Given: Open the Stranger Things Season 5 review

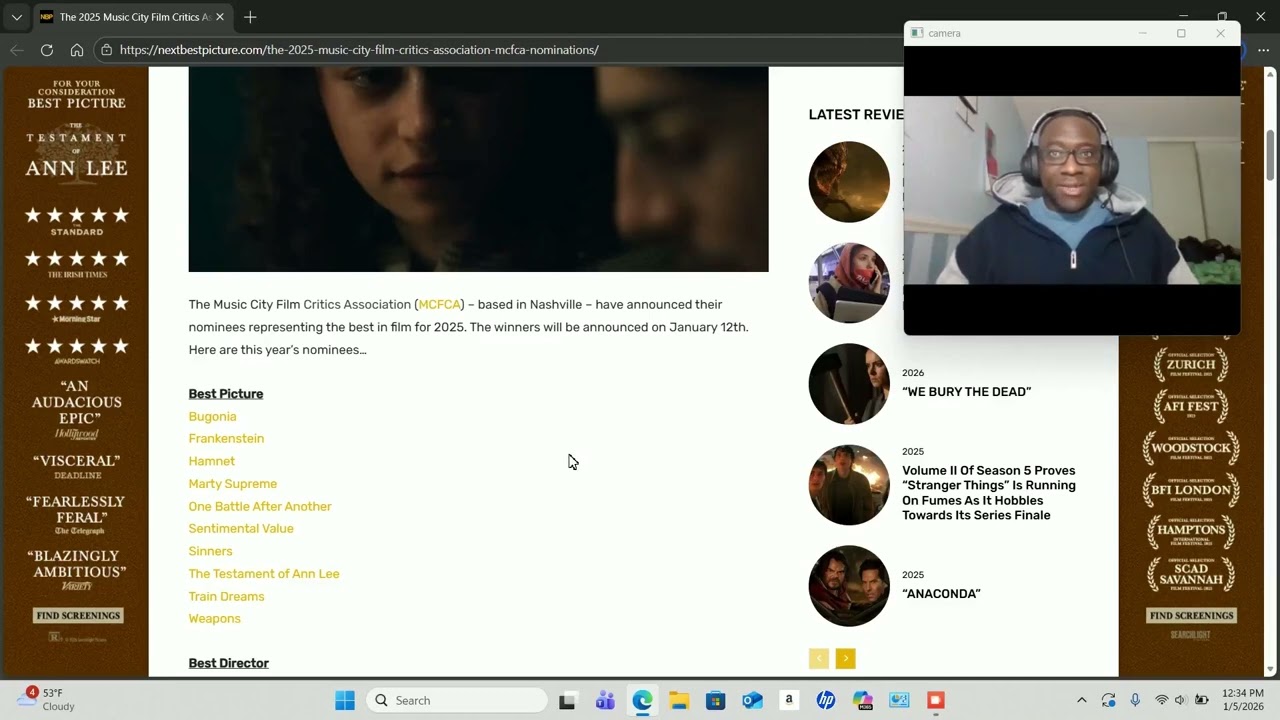Looking at the screenshot, I should [x=989, y=493].
